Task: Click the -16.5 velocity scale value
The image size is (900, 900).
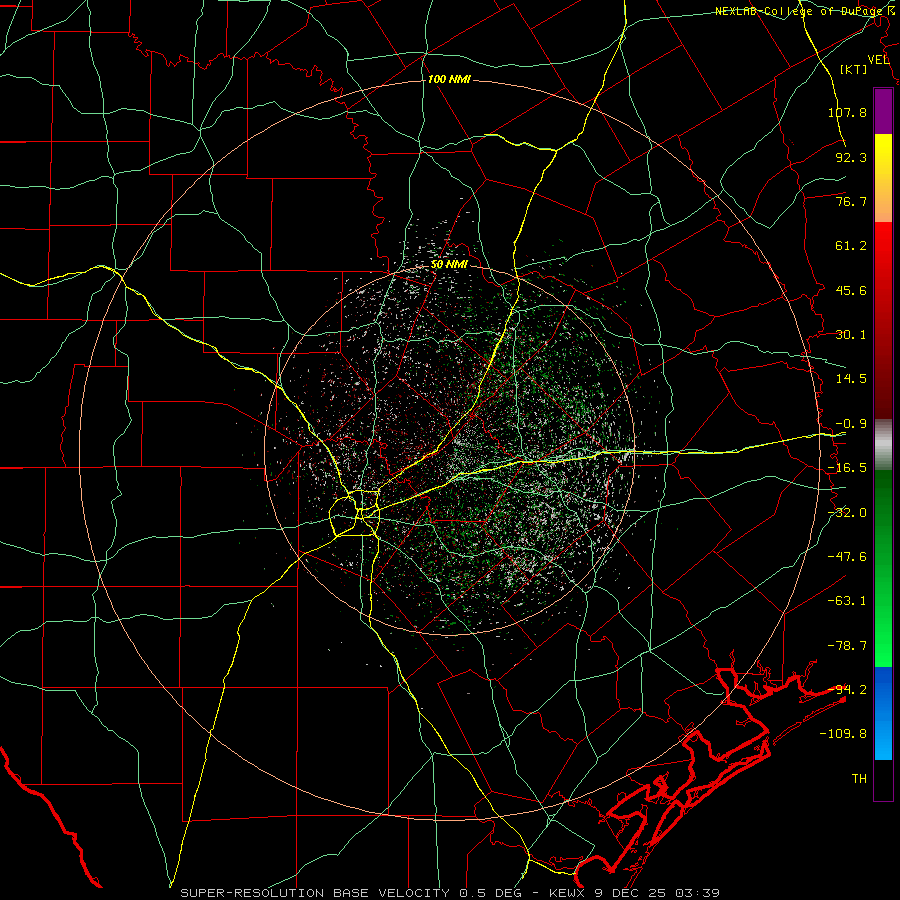Action: coord(847,468)
